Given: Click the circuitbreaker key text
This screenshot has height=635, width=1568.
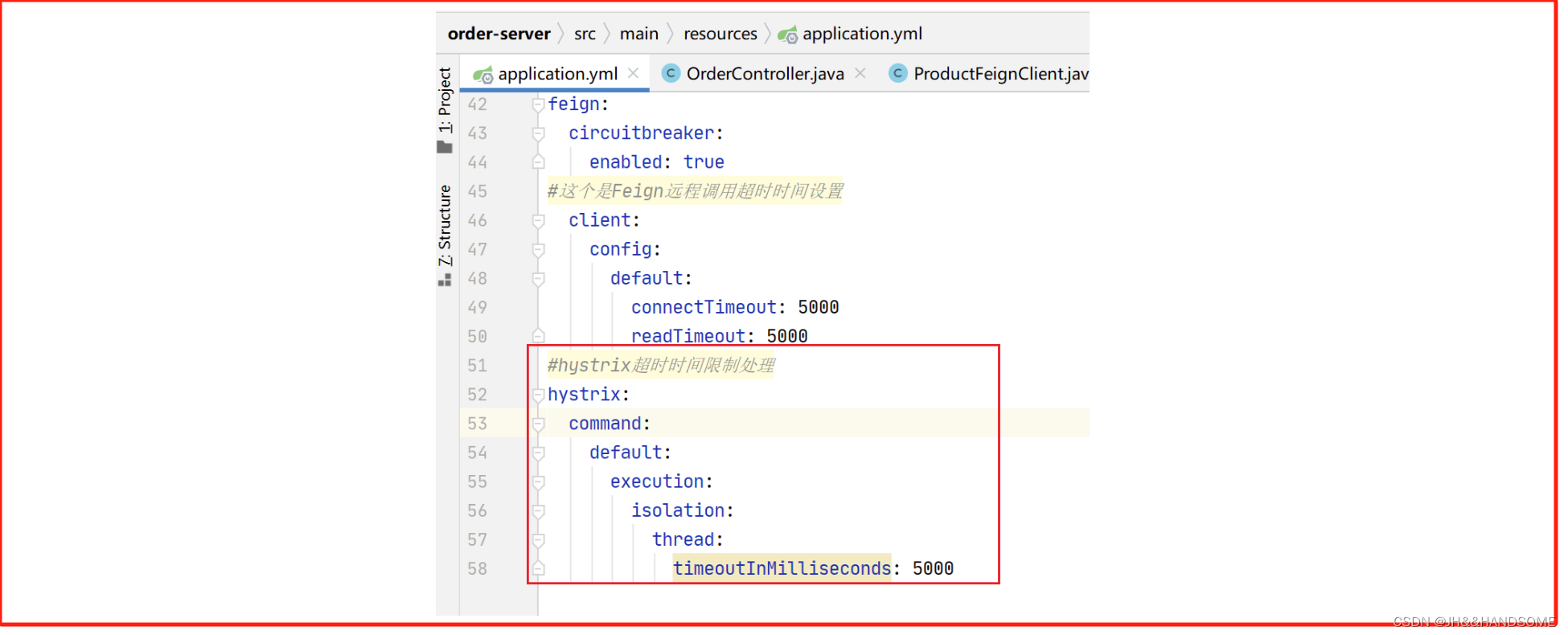Looking at the screenshot, I should coord(641,133).
